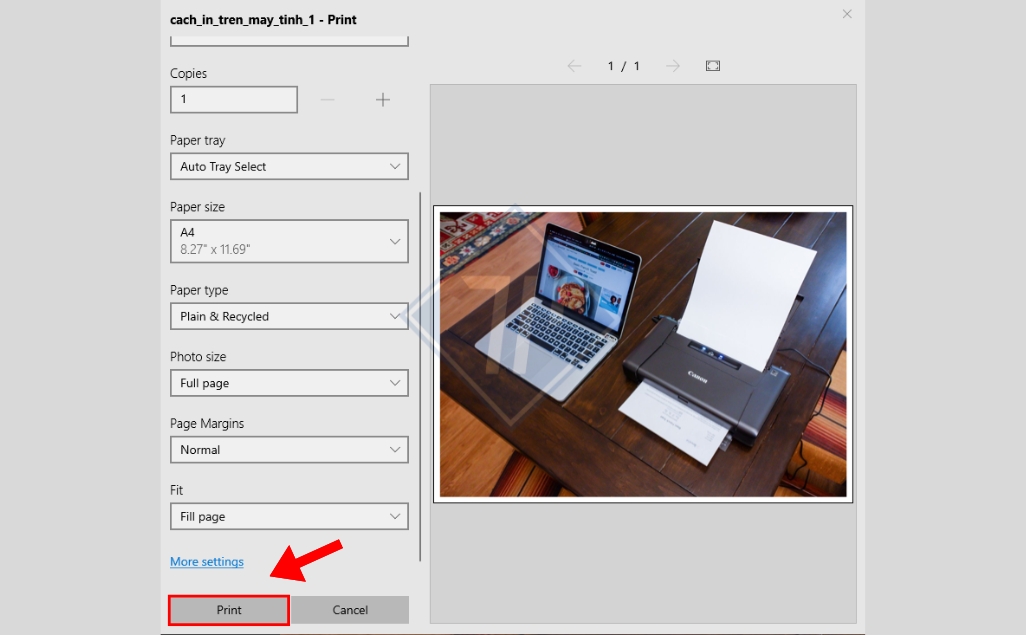
Task: Open the Page Margins dropdown
Action: 289,450
